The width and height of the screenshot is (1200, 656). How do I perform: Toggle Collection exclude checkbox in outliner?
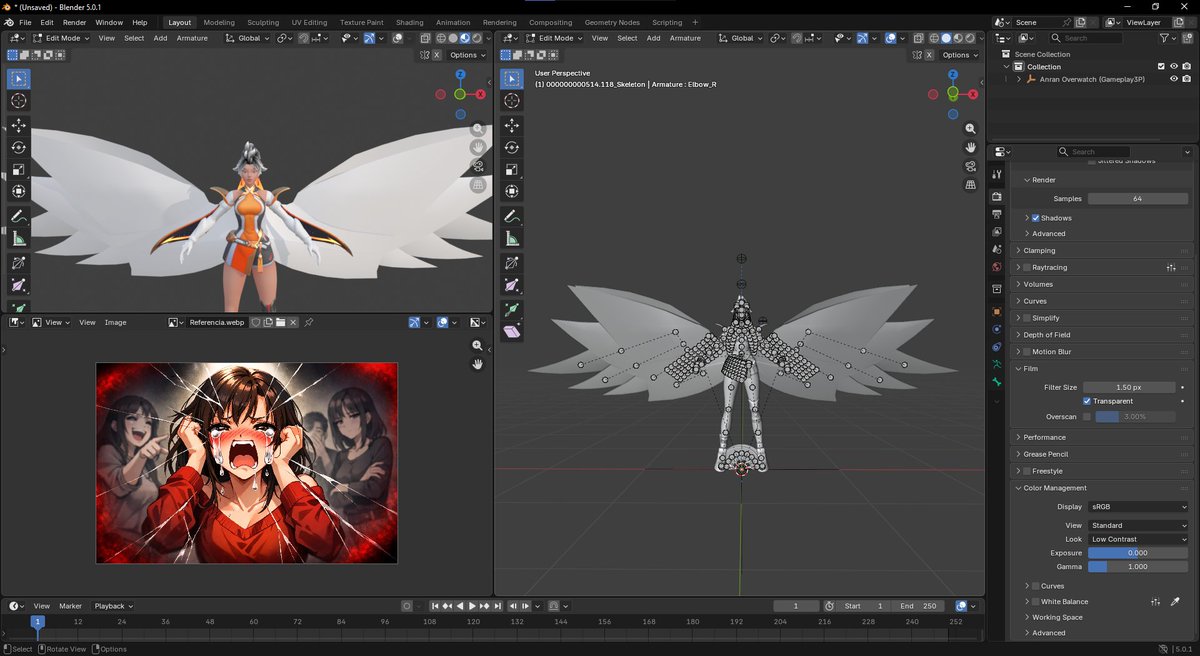click(x=1161, y=67)
